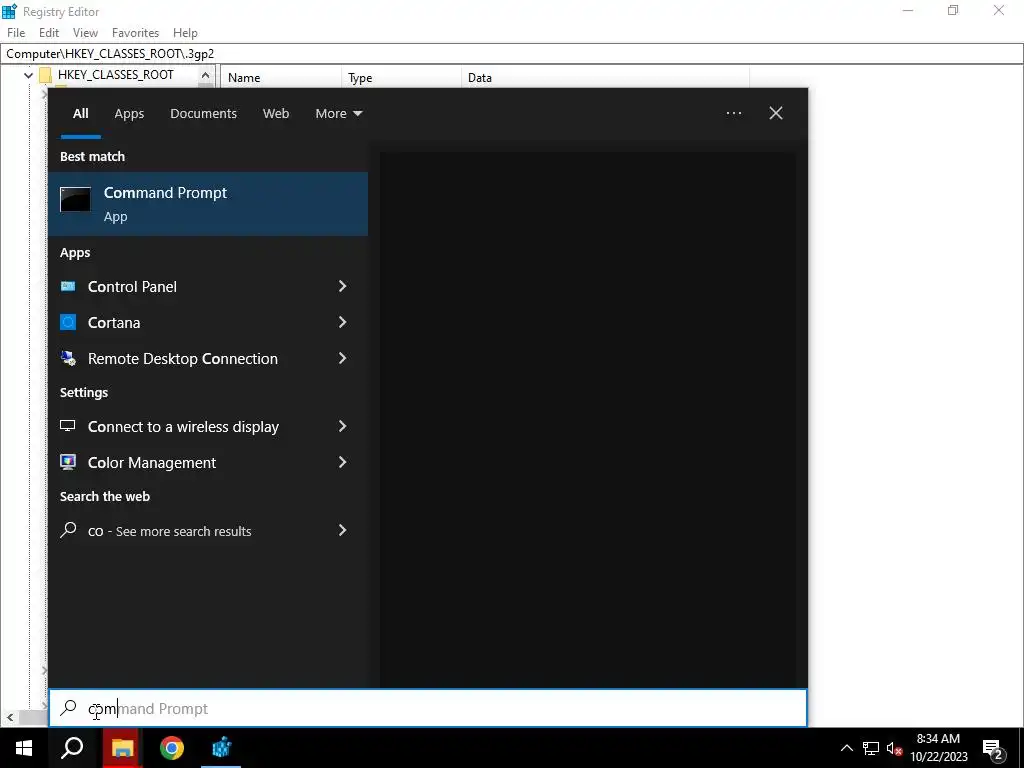Screen dimensions: 1024x768
Task: Switch to the Web search tab
Action: point(276,113)
